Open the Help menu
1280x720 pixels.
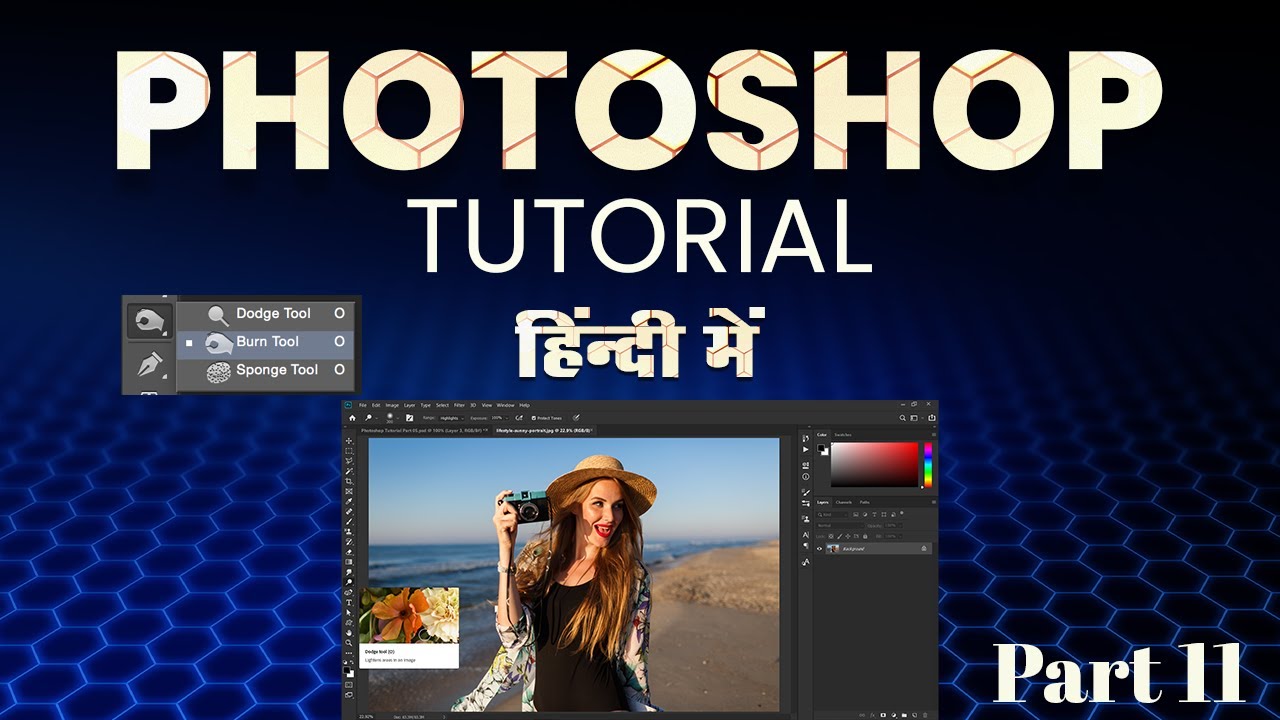[524, 405]
